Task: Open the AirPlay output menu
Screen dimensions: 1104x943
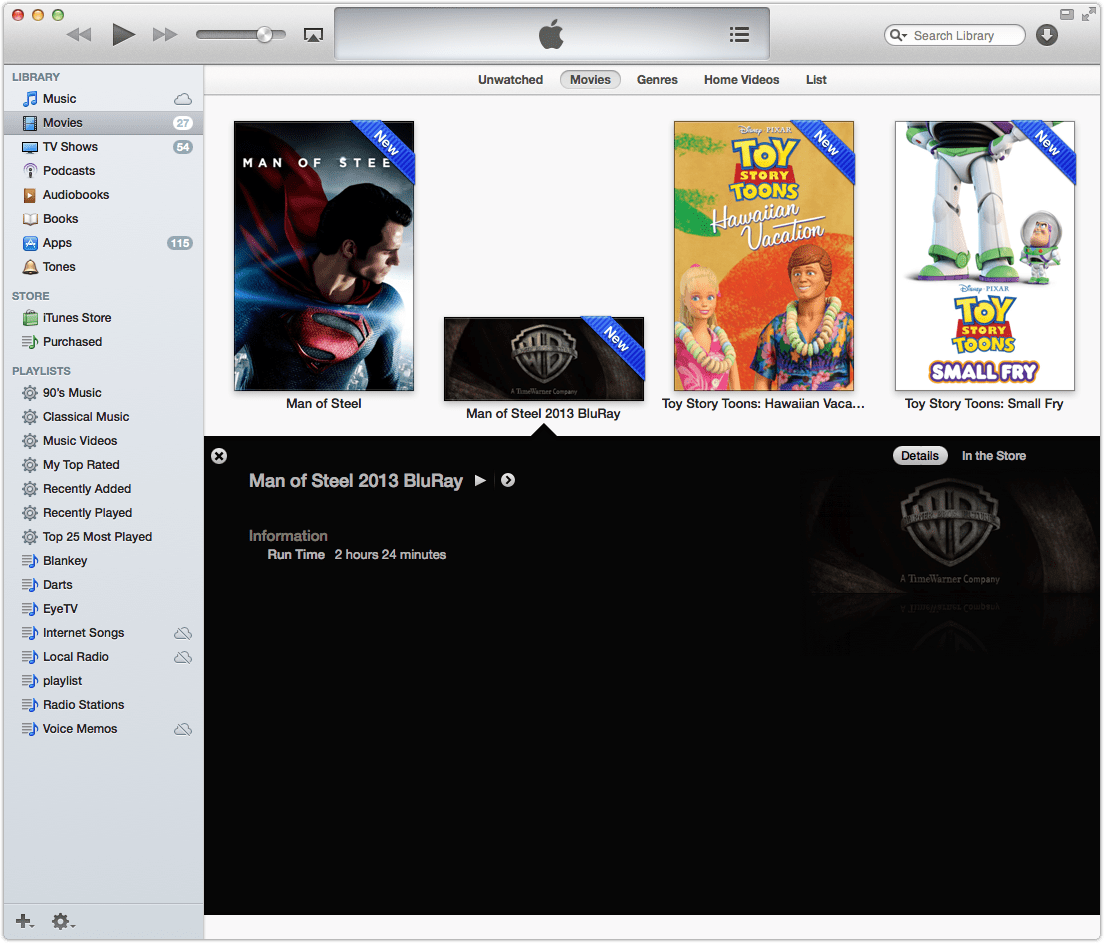Action: [x=313, y=35]
